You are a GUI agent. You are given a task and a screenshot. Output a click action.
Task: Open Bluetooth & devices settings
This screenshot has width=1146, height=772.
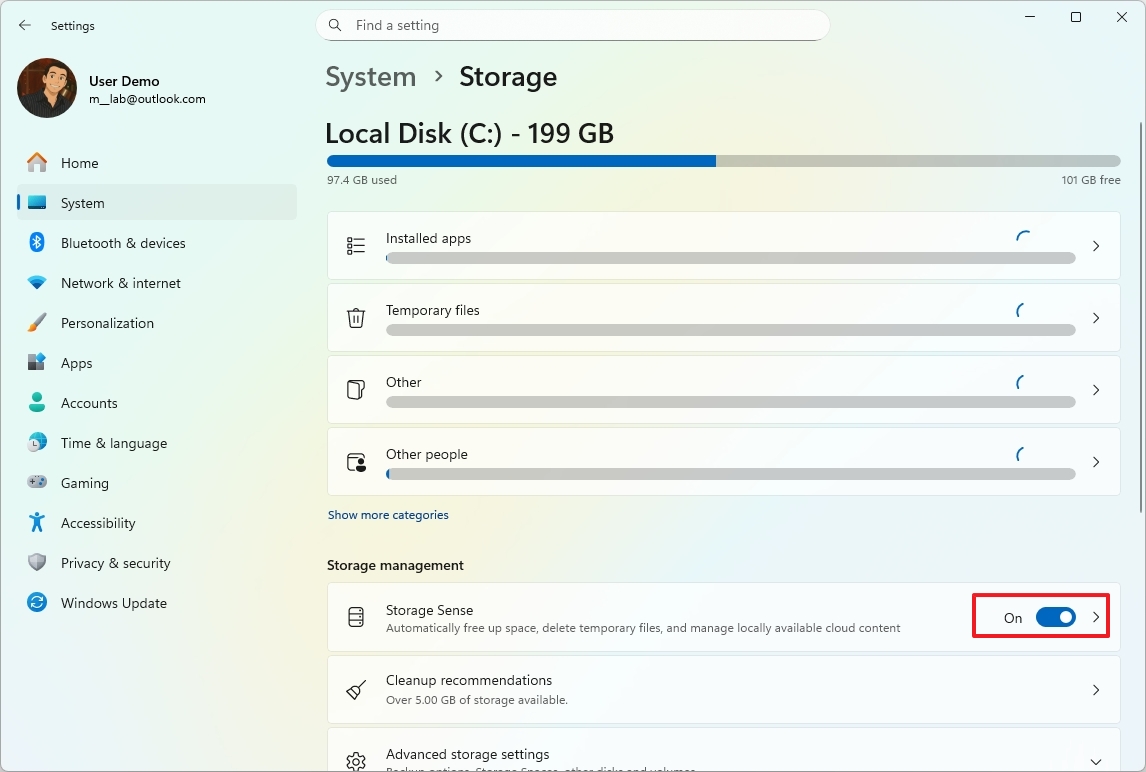[123, 243]
